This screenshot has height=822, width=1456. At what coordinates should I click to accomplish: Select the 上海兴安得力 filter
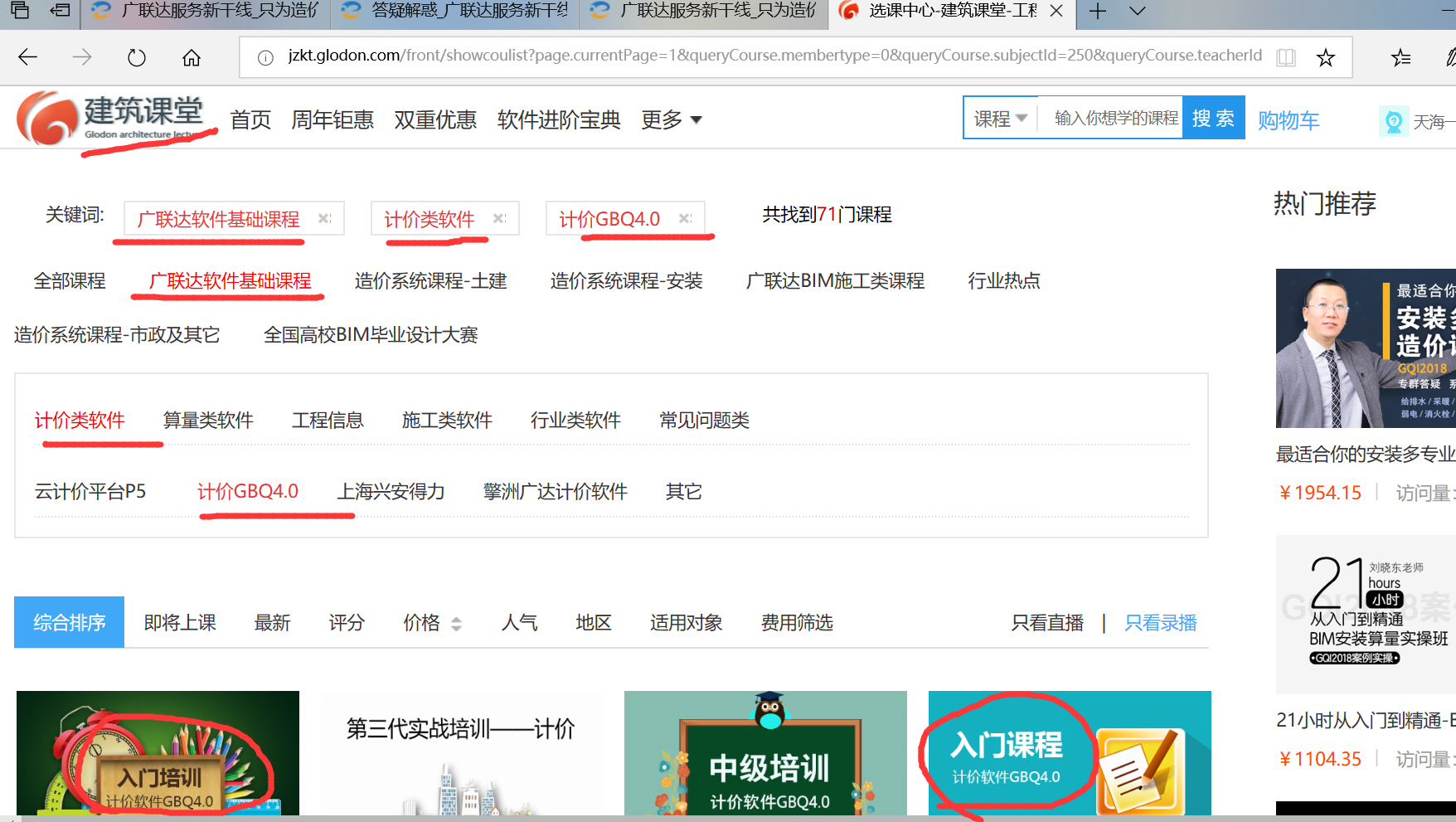[391, 492]
